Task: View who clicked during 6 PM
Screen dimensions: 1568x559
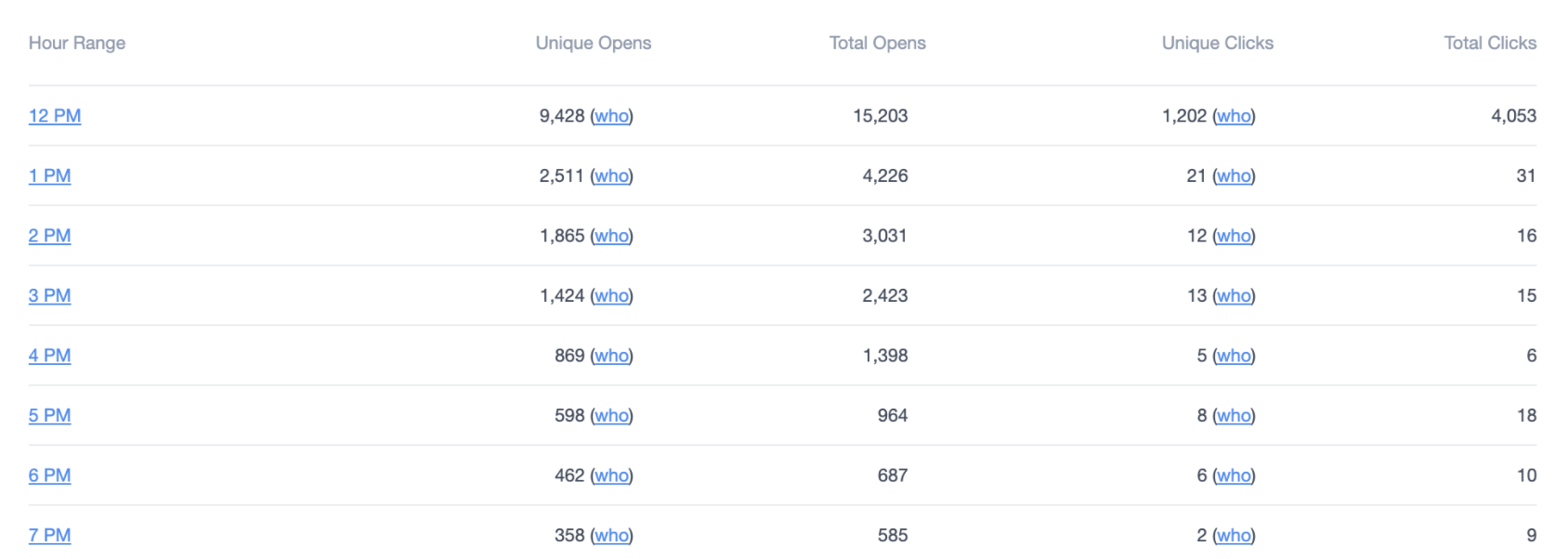Action: pyautogui.click(x=1233, y=475)
